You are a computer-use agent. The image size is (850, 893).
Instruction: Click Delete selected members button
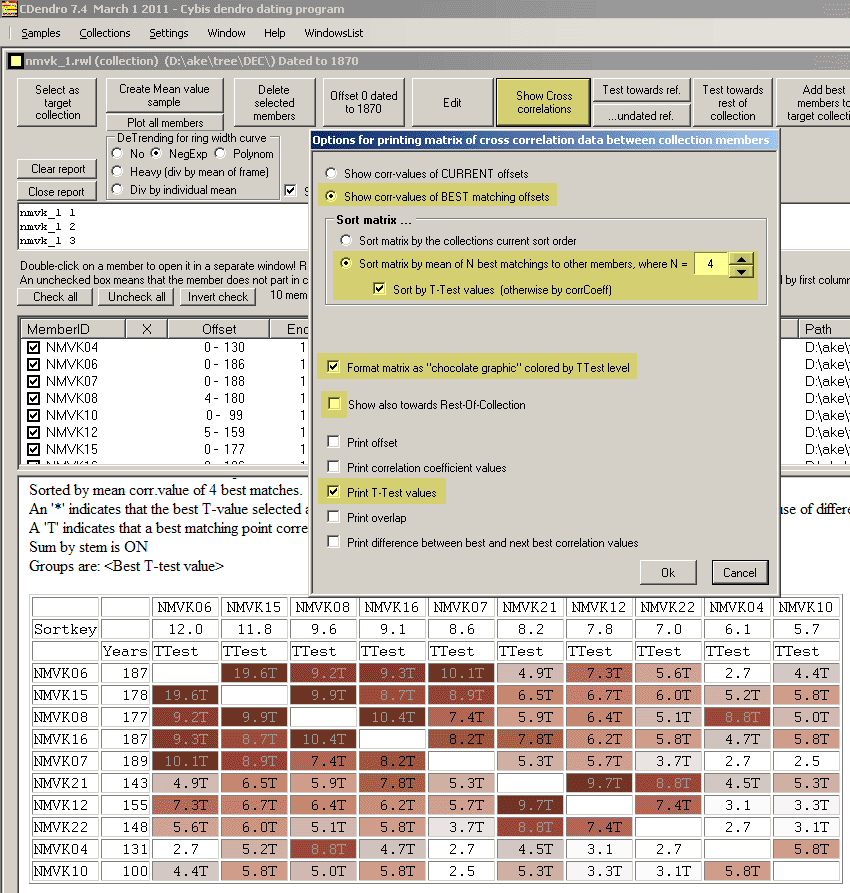pyautogui.click(x=274, y=103)
